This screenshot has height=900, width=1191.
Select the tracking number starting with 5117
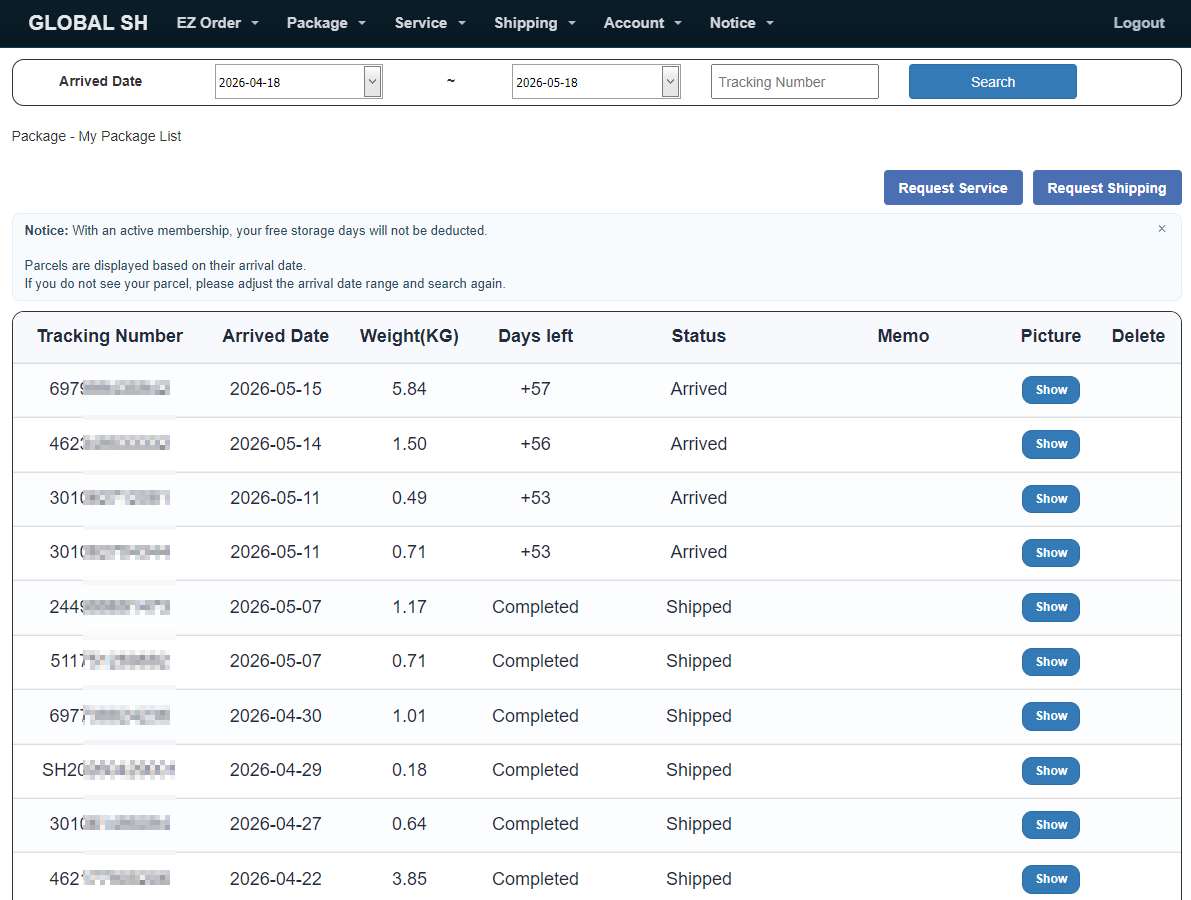click(109, 661)
